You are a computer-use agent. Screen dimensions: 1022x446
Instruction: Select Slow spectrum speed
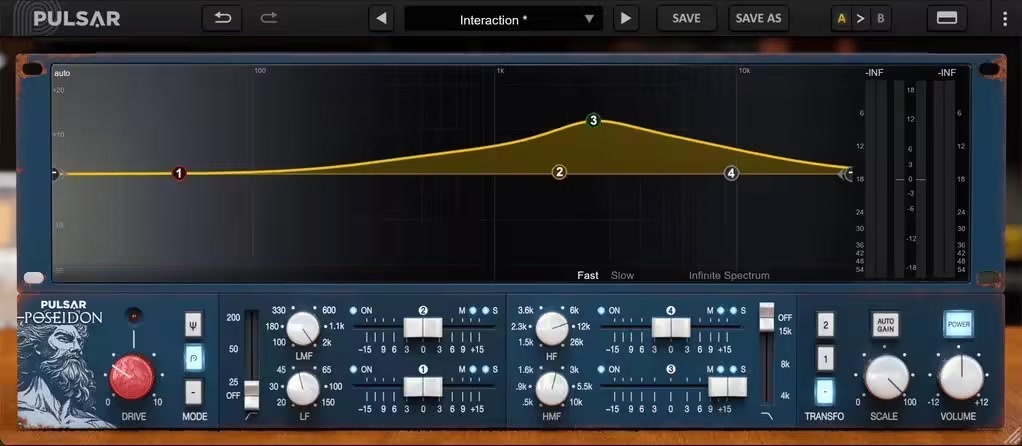click(622, 276)
